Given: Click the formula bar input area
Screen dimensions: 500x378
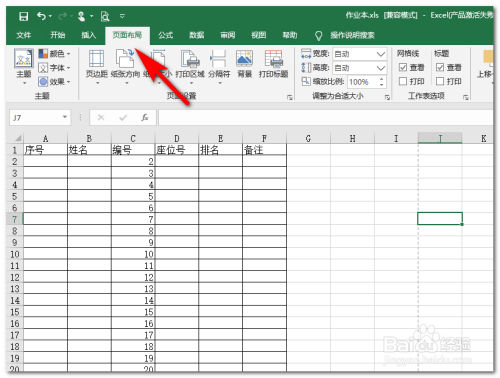Looking at the screenshot, I should pyautogui.click(x=326, y=118).
